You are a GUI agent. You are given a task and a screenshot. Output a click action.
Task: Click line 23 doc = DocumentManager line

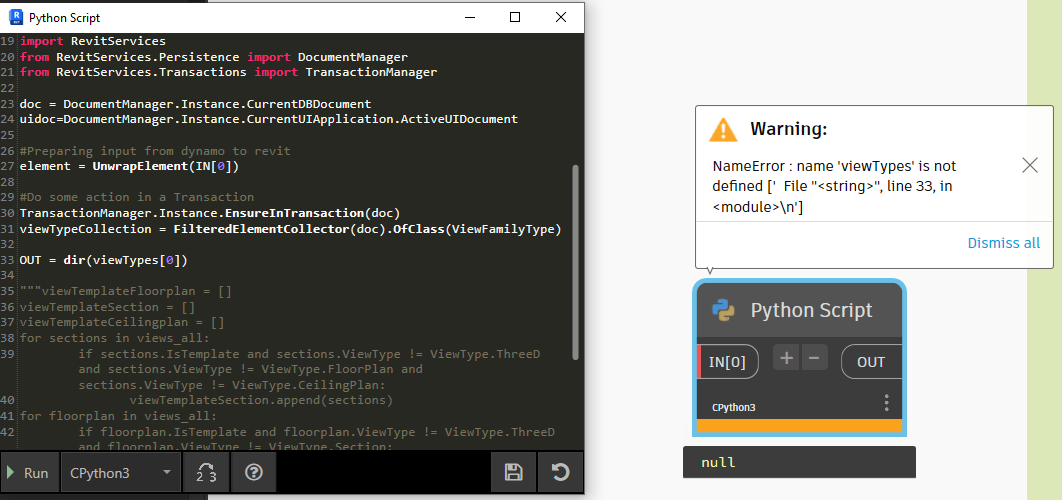point(195,104)
